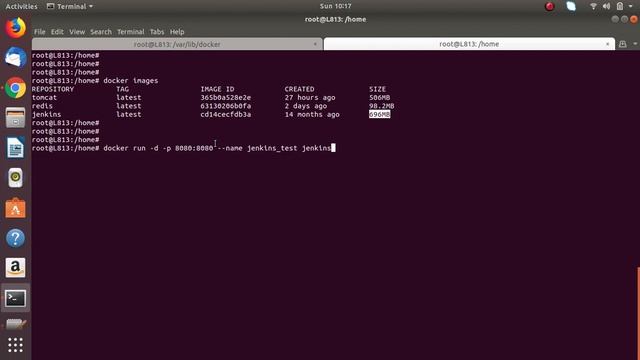Image resolution: width=640 pixels, height=360 pixels.
Task: Launch Thunderbird mail from the dock
Action: click(x=16, y=58)
